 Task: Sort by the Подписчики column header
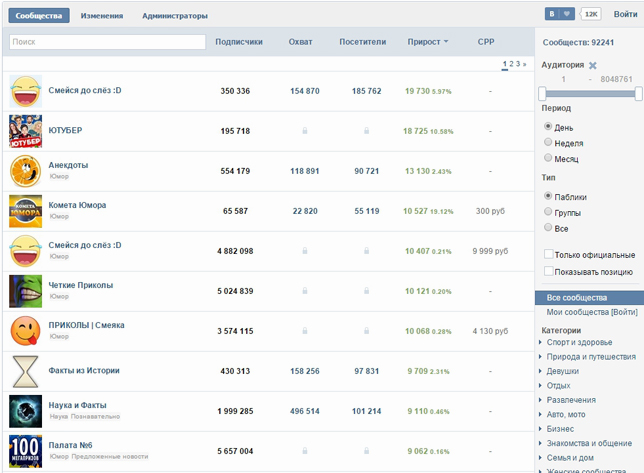[x=239, y=42]
